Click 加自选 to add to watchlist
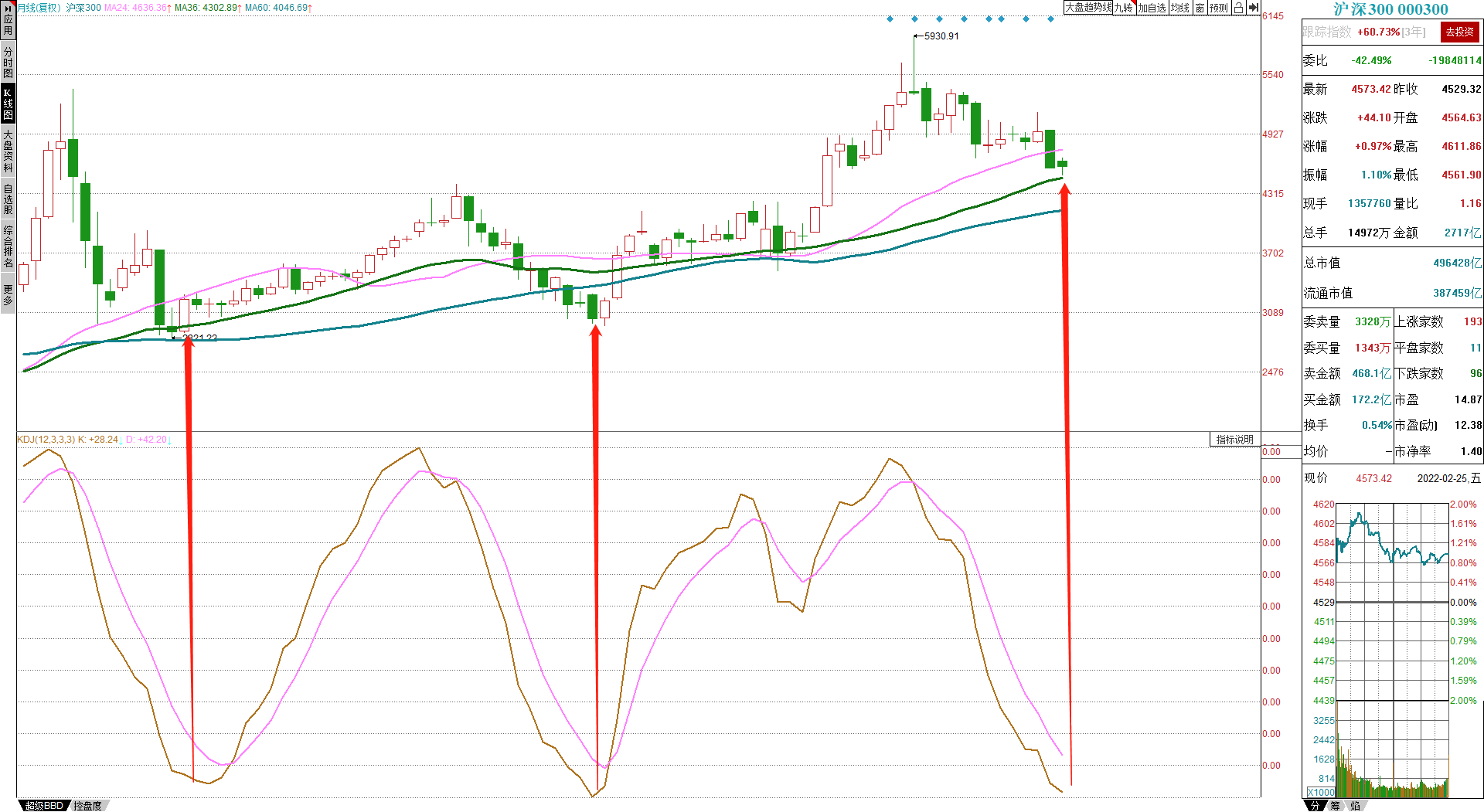 tap(1152, 8)
